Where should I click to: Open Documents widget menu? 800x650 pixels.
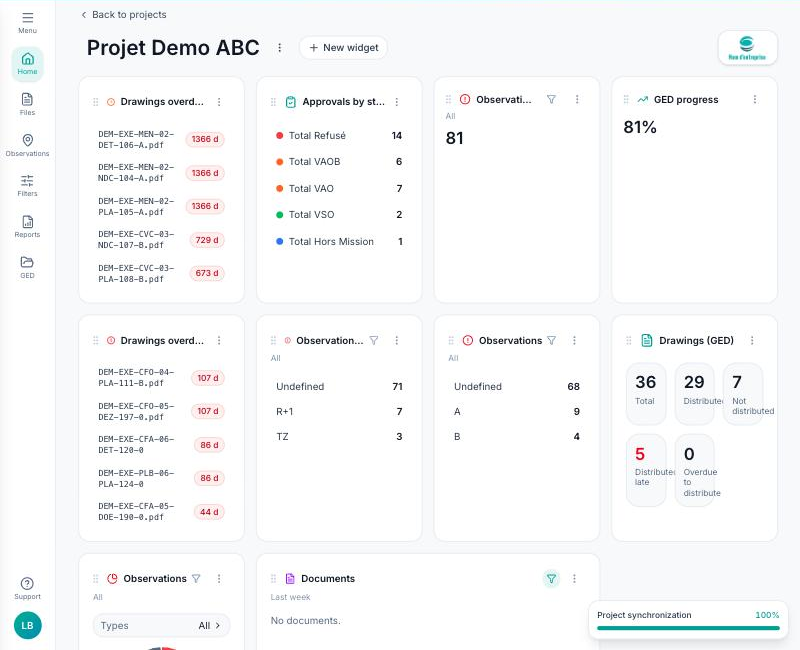(x=574, y=579)
